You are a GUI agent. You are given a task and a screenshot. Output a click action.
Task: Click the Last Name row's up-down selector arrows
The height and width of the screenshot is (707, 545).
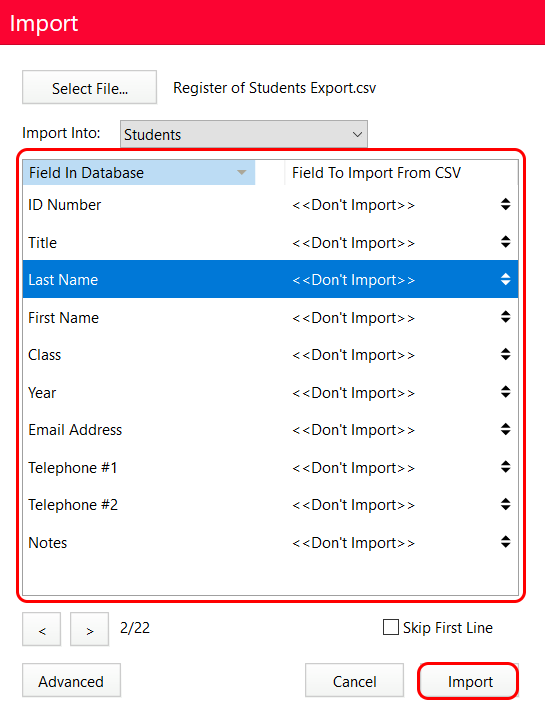[505, 280]
